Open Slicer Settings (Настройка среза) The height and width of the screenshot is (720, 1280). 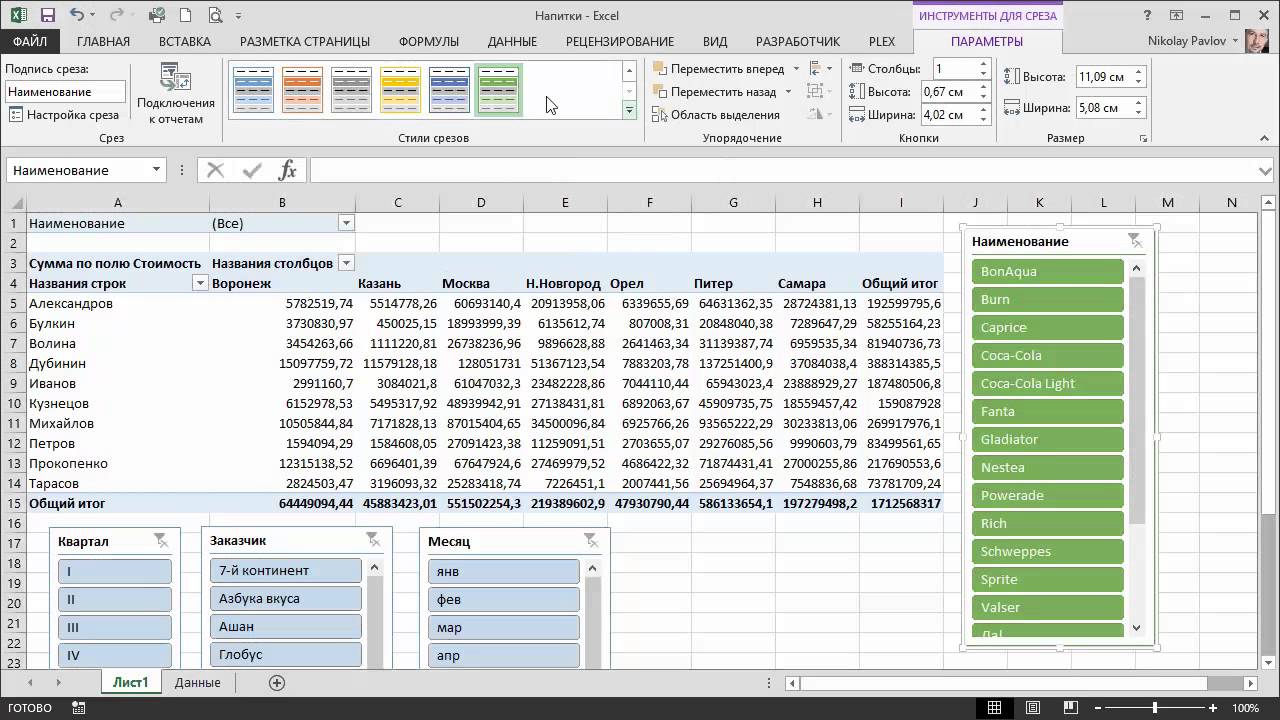coord(65,115)
